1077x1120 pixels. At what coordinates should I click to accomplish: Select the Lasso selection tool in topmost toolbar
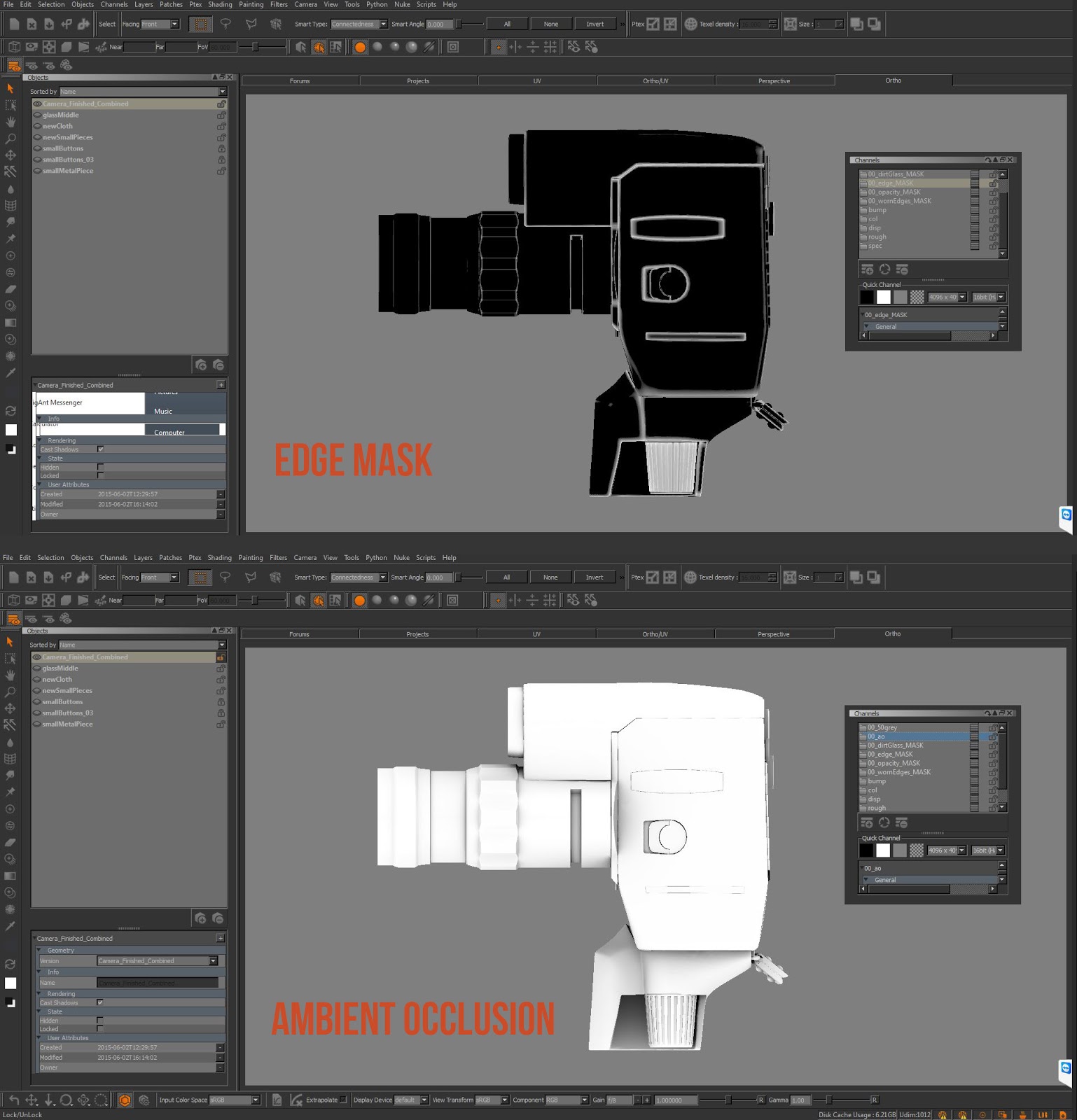click(225, 24)
